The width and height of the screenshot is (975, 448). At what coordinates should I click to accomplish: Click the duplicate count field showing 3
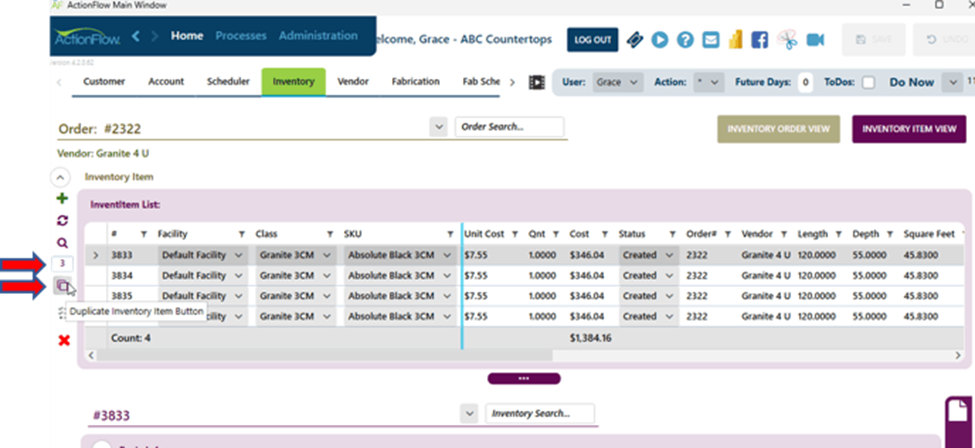click(62, 264)
